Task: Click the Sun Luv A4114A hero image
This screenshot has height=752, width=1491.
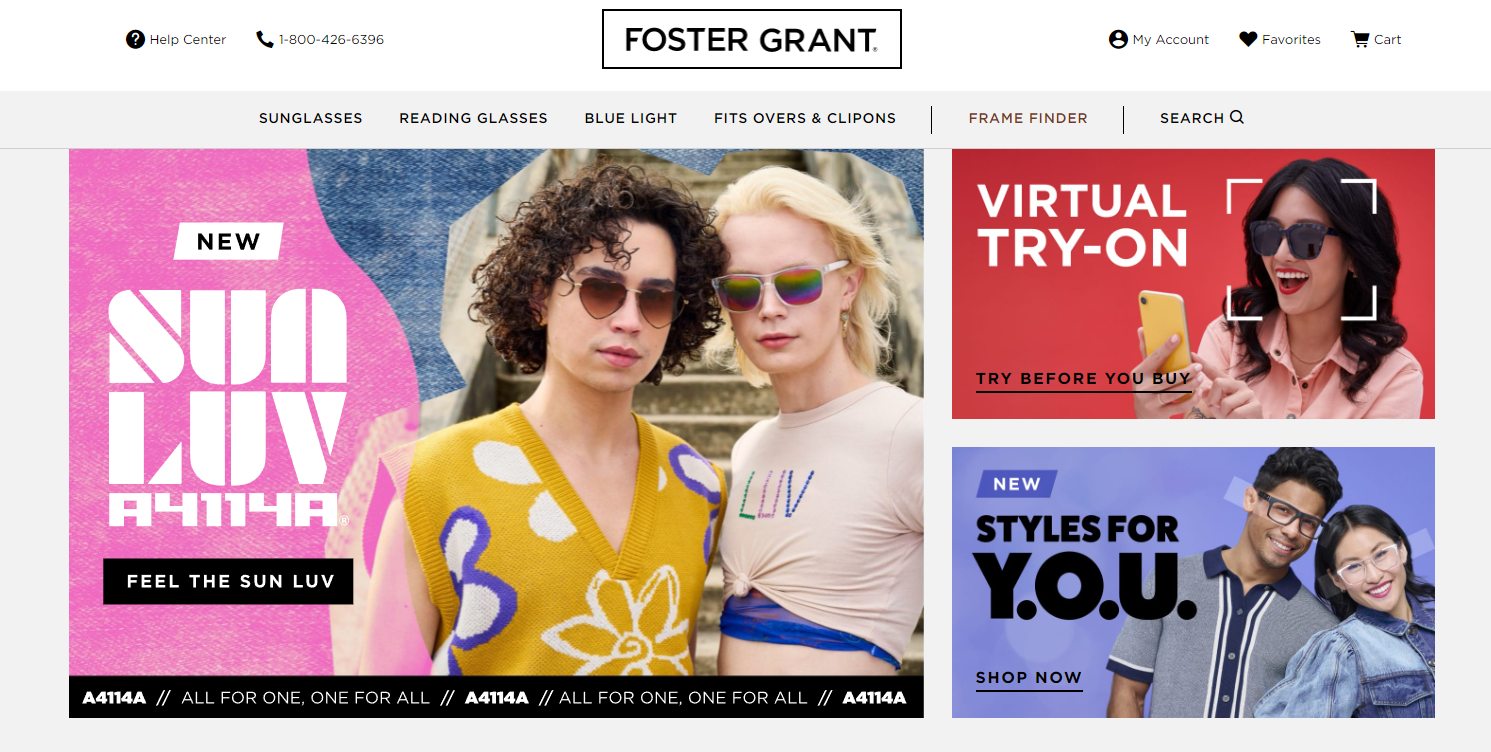Action: 496,433
